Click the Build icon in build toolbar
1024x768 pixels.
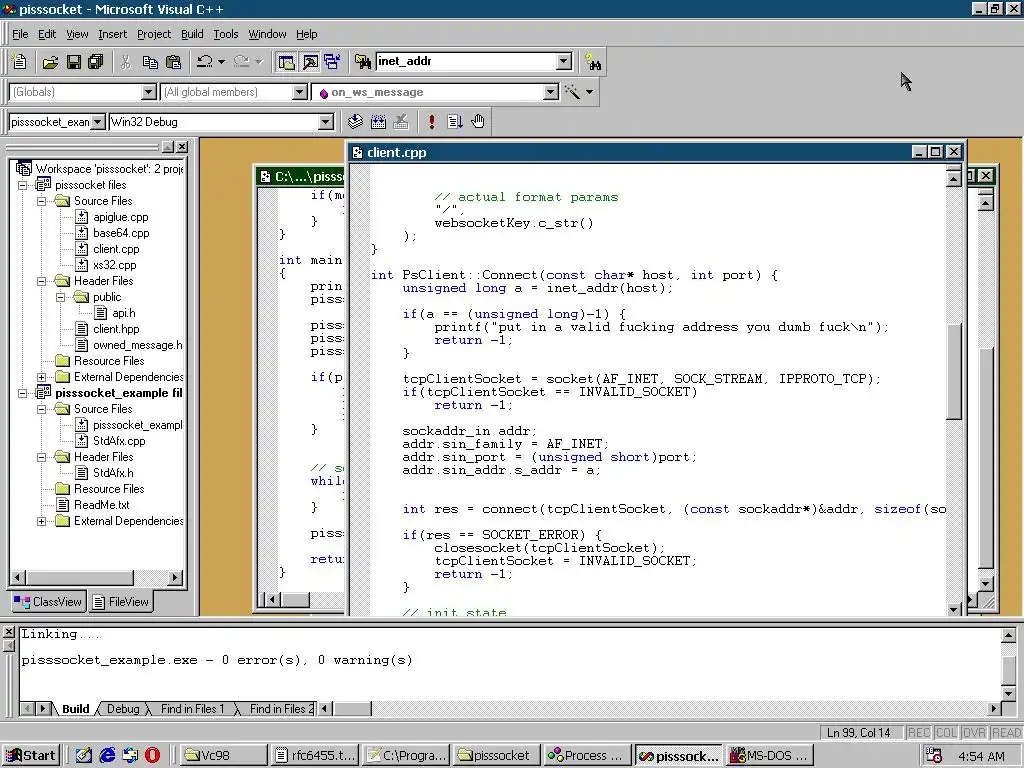(x=378, y=121)
